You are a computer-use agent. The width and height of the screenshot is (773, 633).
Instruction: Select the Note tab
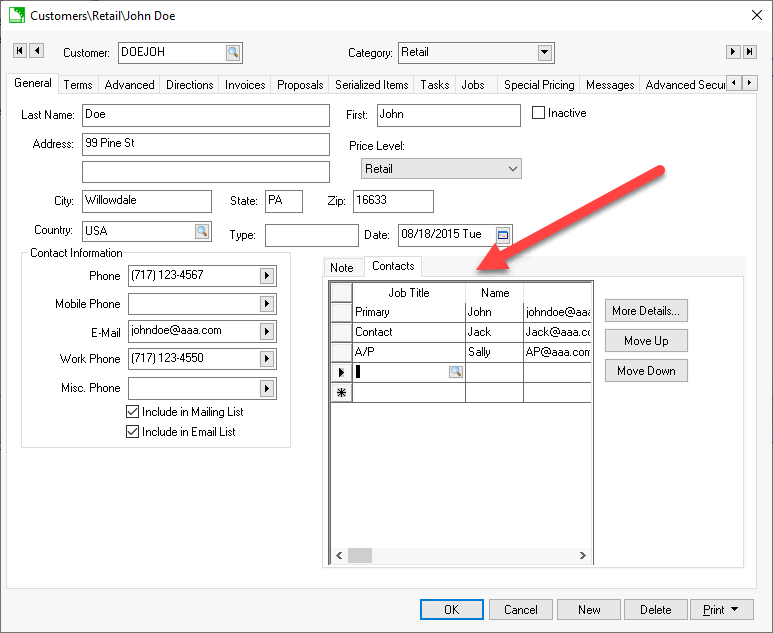tap(342, 267)
